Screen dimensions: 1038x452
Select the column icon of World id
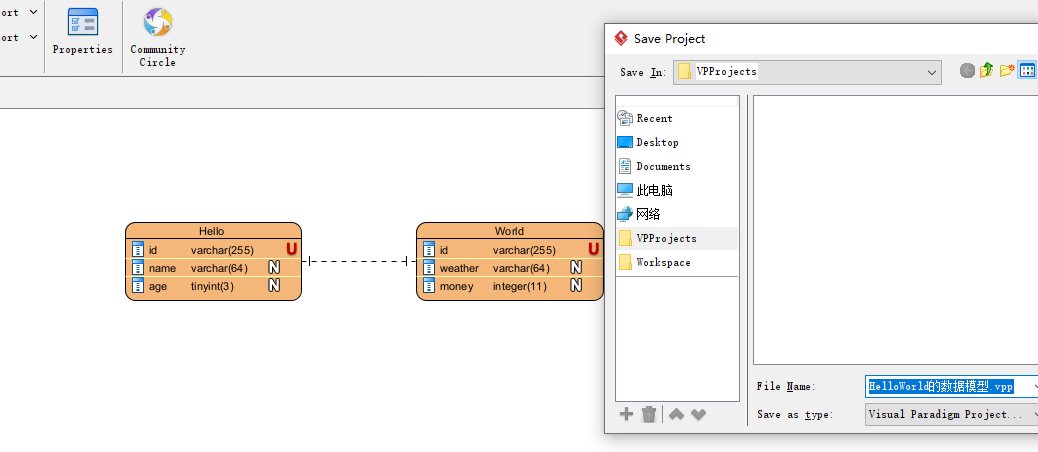point(429,249)
